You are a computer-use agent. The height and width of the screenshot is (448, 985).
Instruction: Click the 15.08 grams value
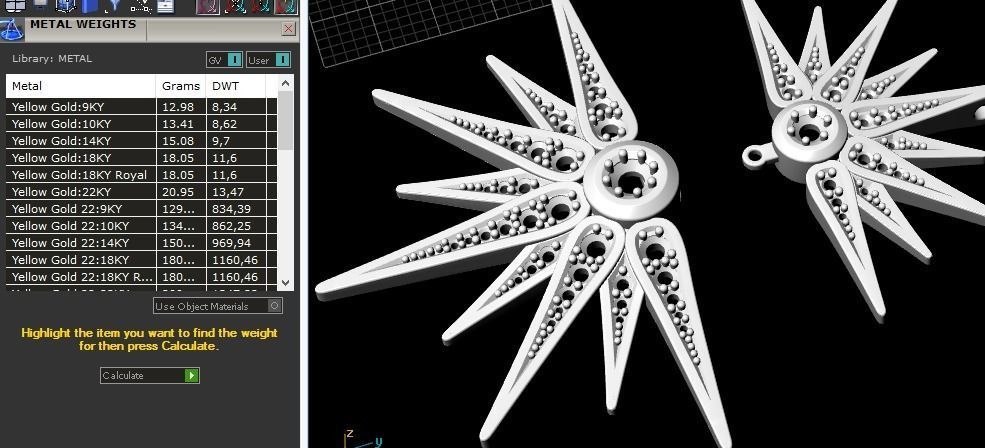pyautogui.click(x=178, y=141)
